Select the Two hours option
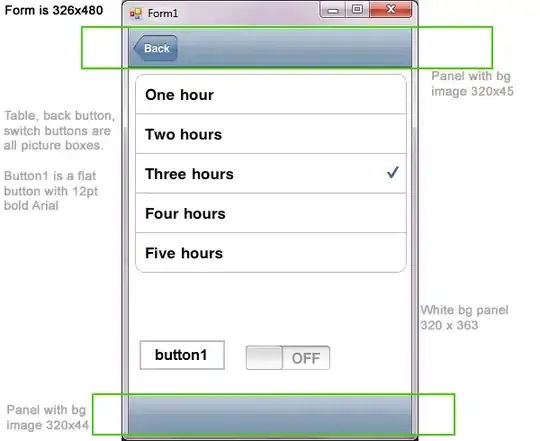This screenshot has height=441, width=540. (x=271, y=134)
